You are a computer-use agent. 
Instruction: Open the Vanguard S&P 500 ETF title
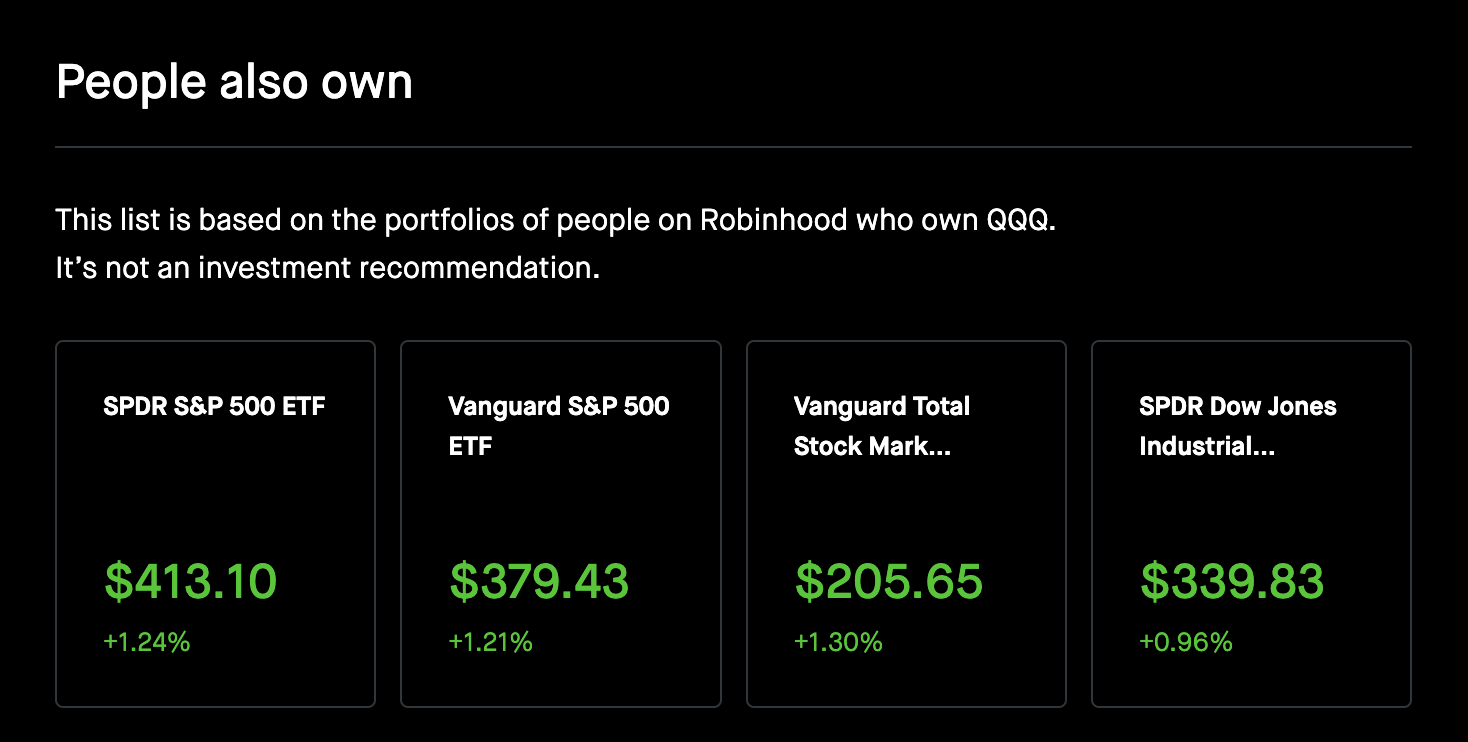(558, 425)
